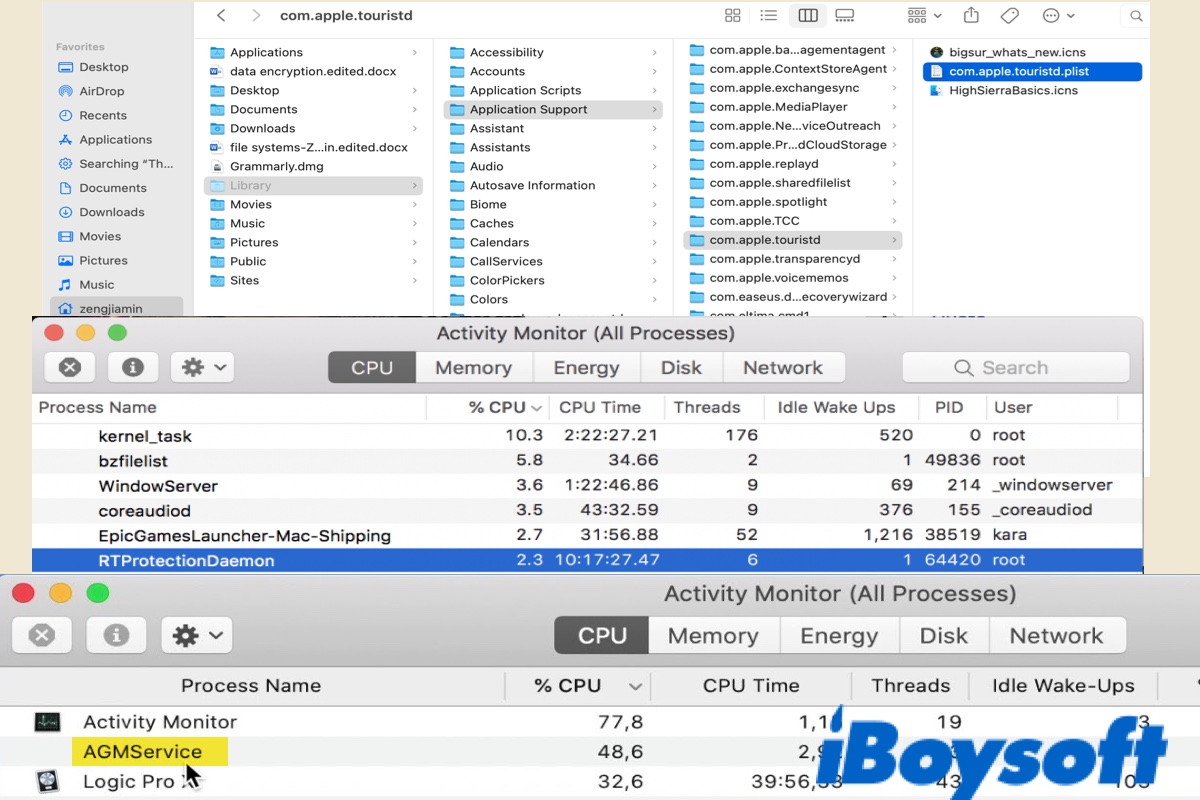Expand the Applications folder chevron in first column
Screen dimensions: 1200x800
(x=415, y=52)
